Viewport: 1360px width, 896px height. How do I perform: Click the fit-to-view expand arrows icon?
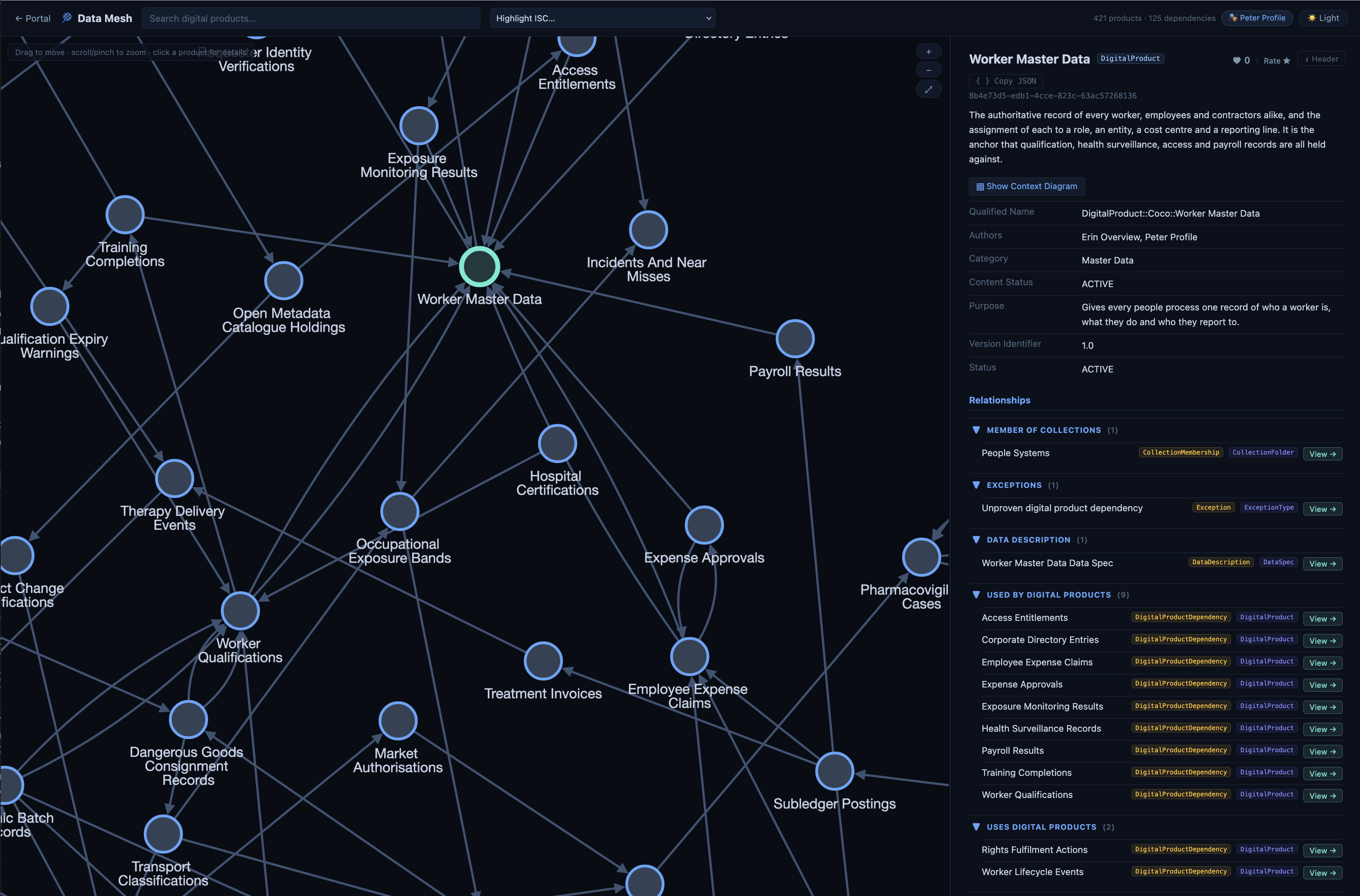(x=929, y=89)
